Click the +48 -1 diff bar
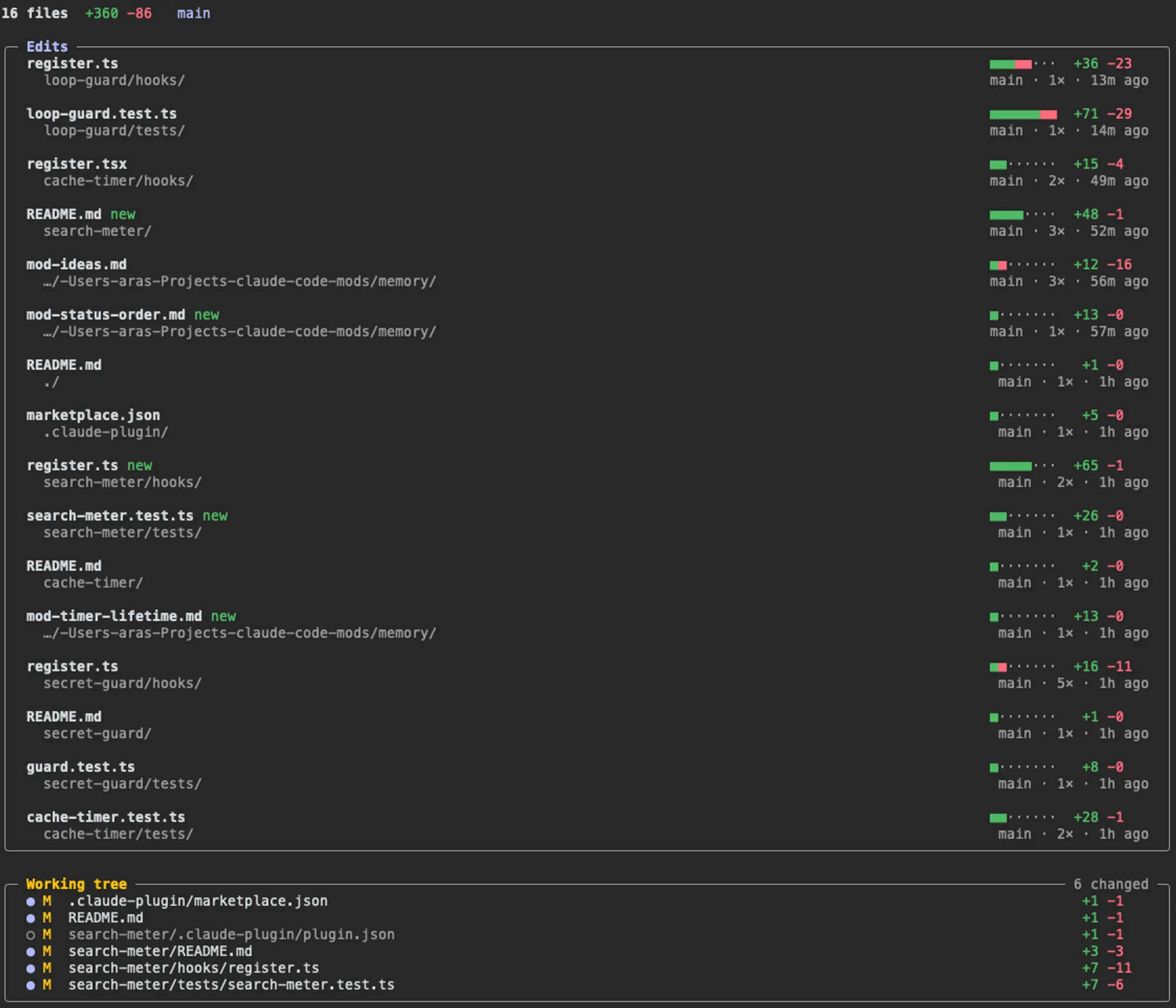The width and height of the screenshot is (1176, 1008). [x=1023, y=215]
